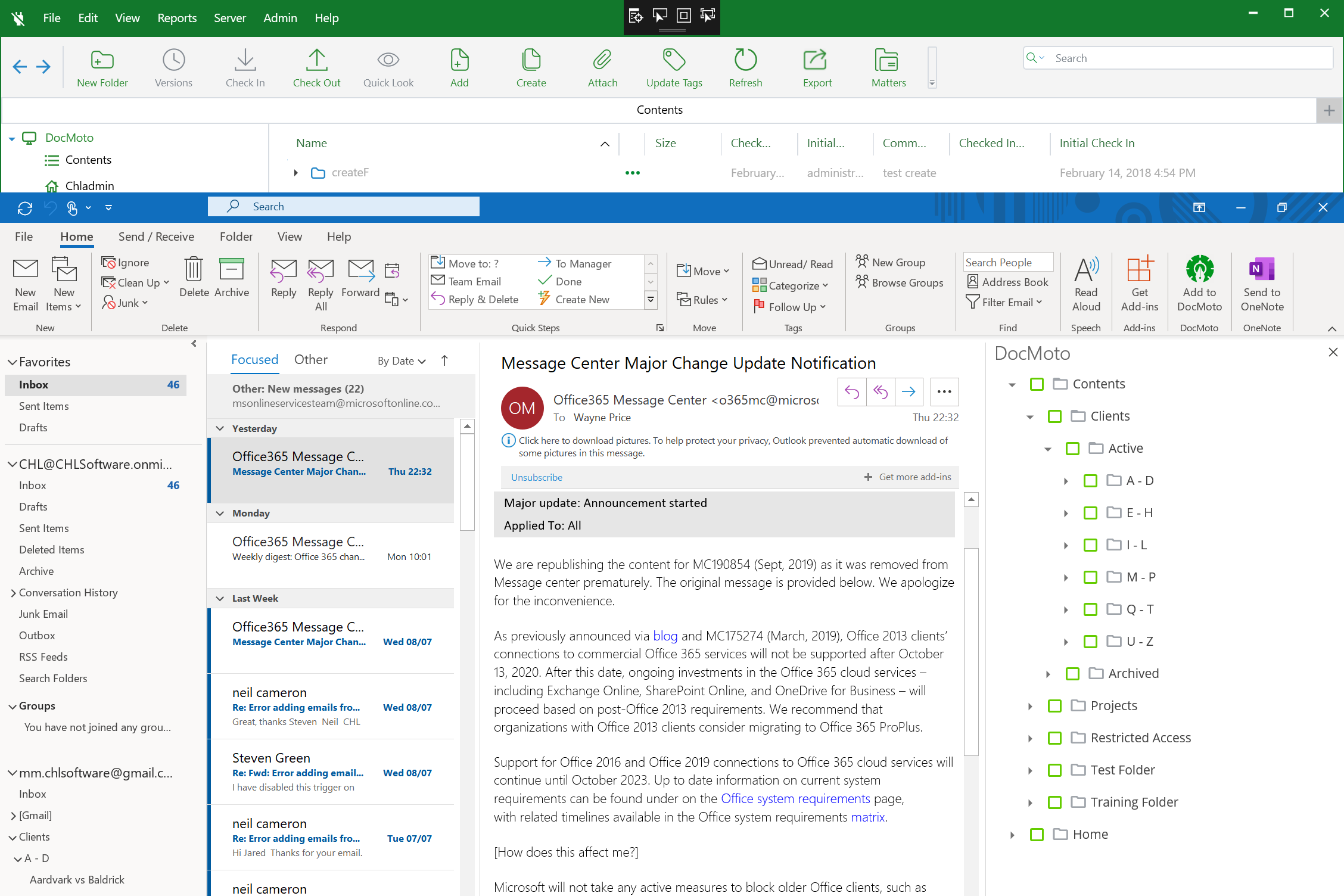Click the Search People input field

1008,262
